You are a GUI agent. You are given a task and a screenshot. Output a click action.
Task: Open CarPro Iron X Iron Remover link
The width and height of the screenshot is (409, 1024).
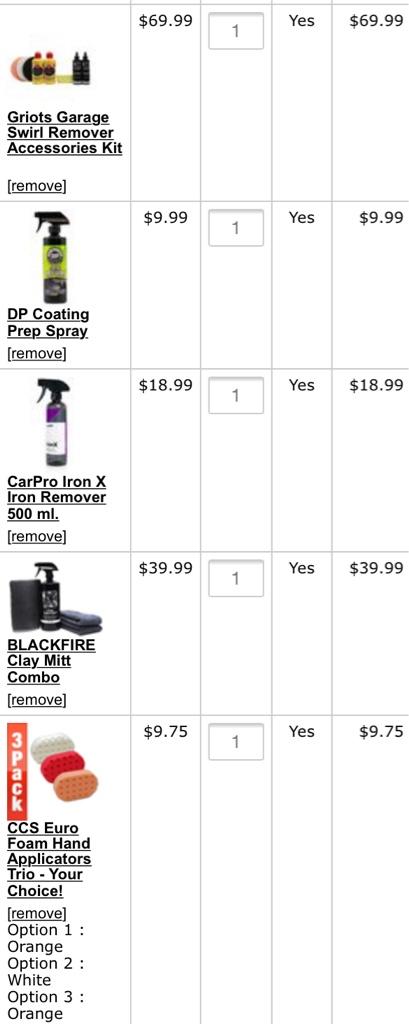click(x=57, y=498)
